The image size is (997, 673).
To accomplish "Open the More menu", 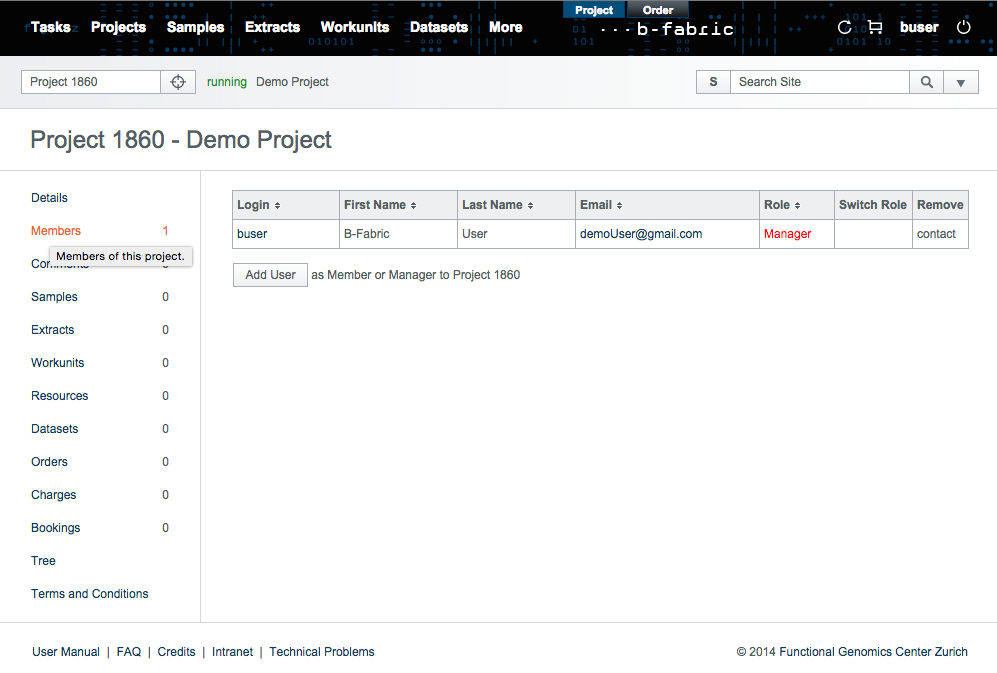I will [505, 27].
